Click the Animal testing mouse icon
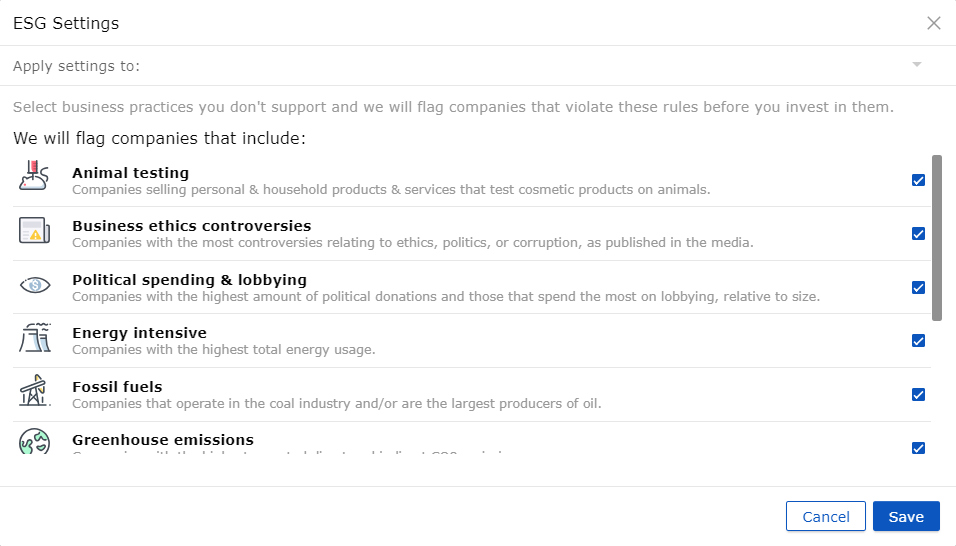The width and height of the screenshot is (956, 546). coord(34,176)
